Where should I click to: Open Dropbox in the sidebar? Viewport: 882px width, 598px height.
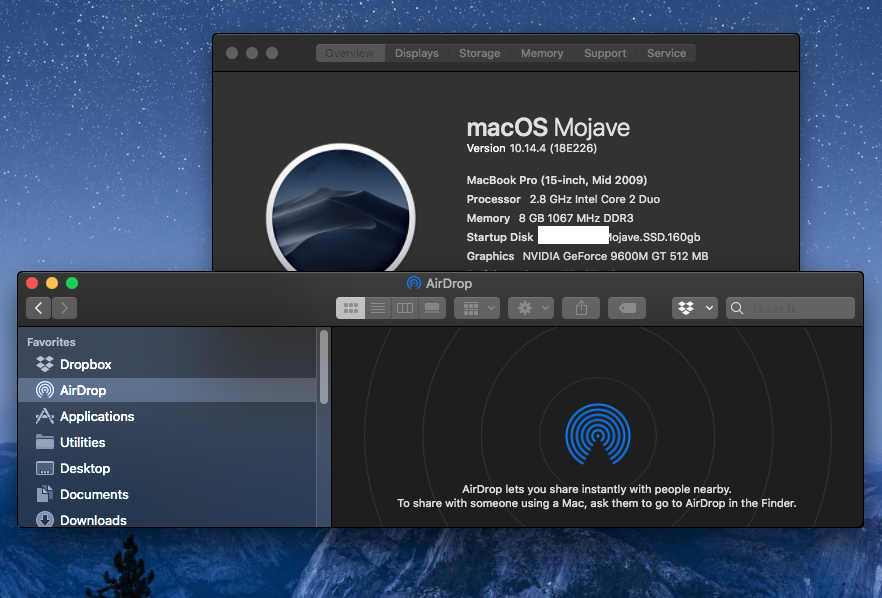click(167, 364)
